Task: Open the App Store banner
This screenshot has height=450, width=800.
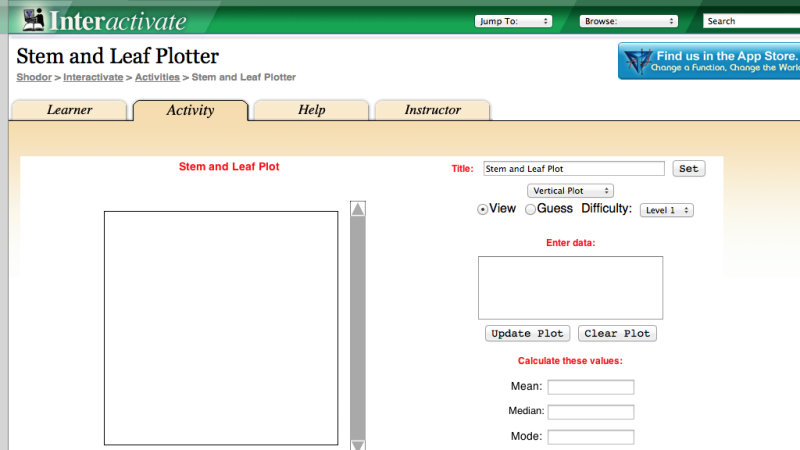Action: click(x=709, y=61)
